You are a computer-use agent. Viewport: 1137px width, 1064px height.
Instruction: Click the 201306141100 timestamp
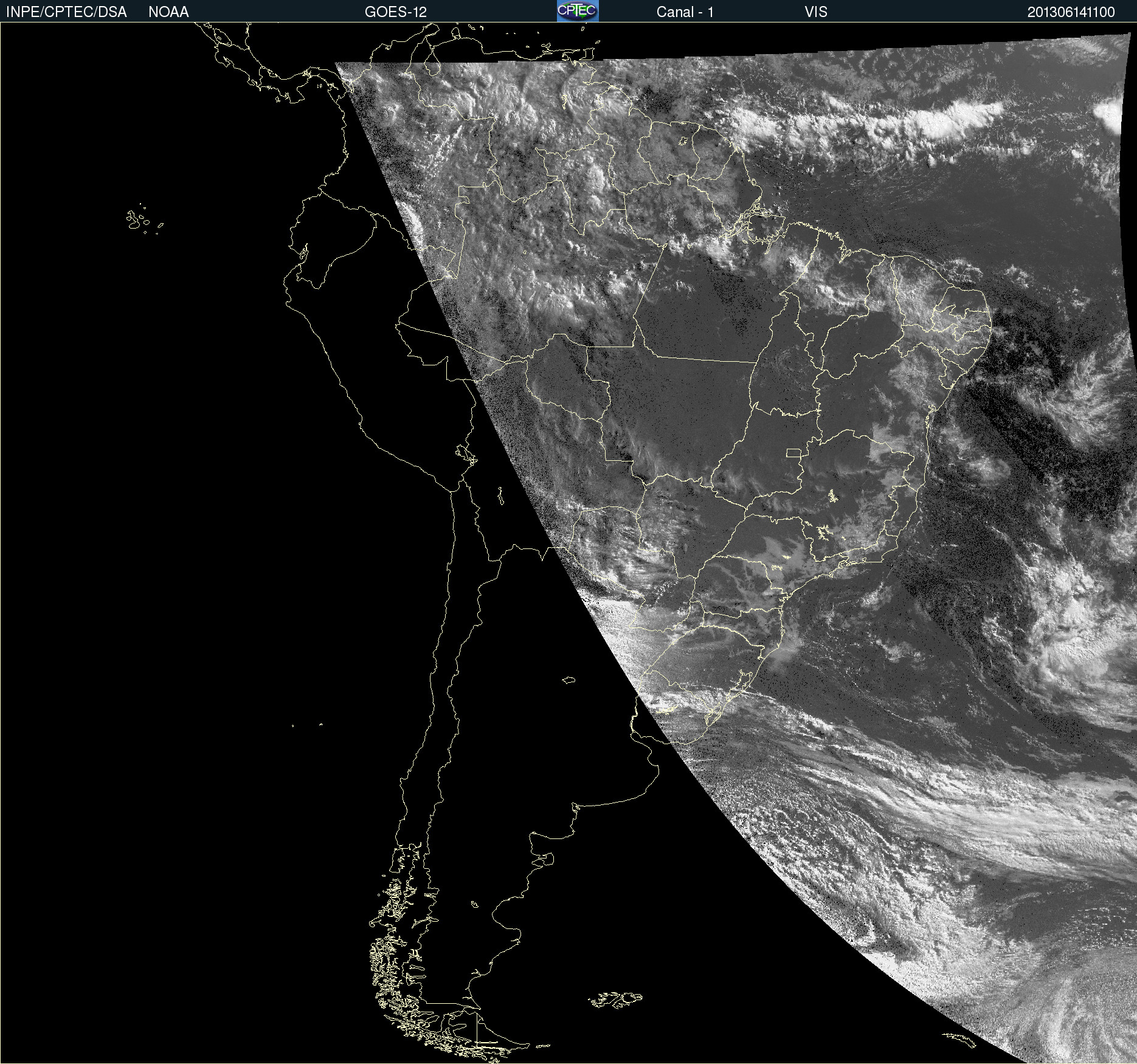point(1071,12)
